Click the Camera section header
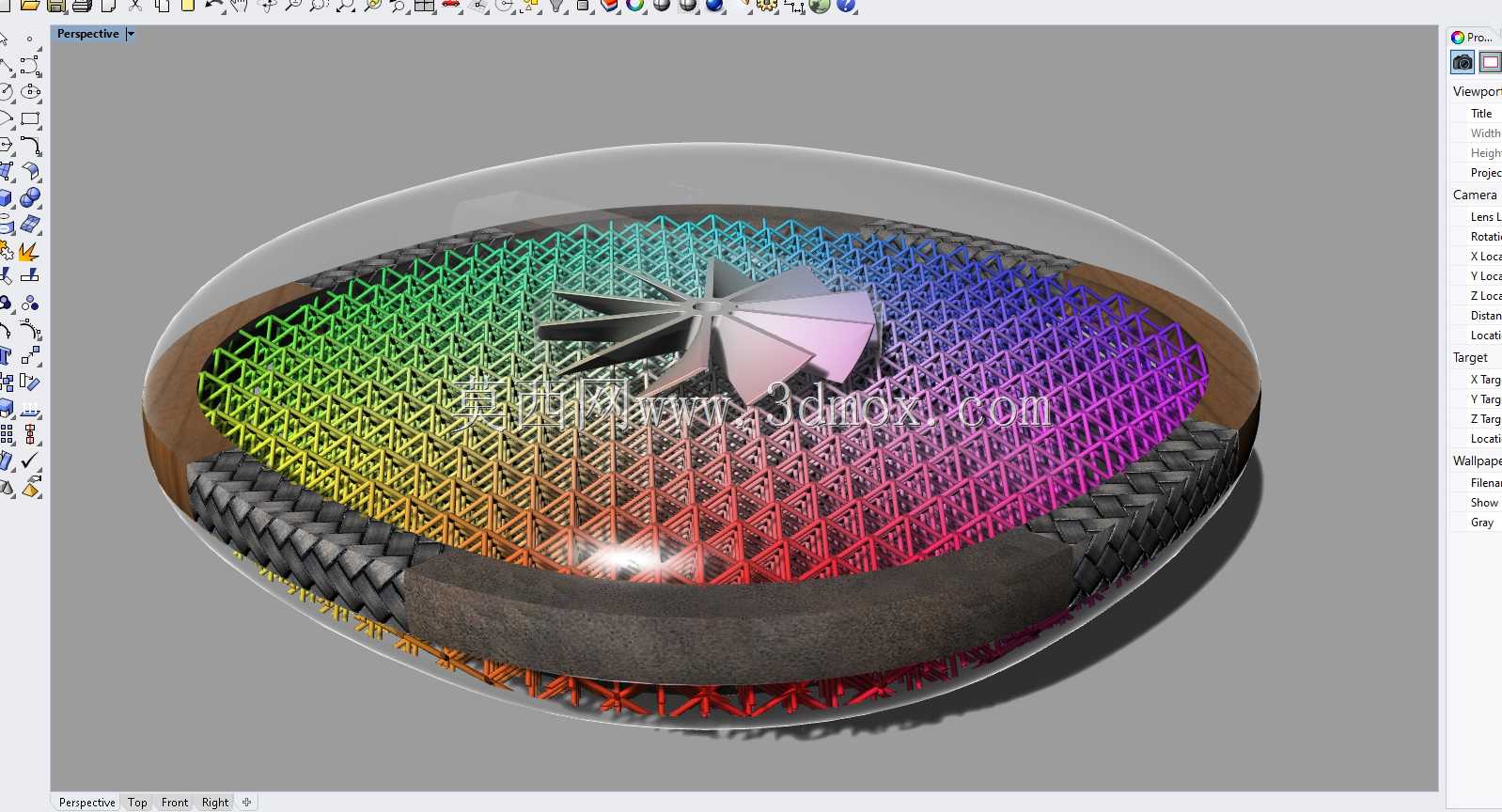Screen dimensions: 1502x812 (1475, 195)
